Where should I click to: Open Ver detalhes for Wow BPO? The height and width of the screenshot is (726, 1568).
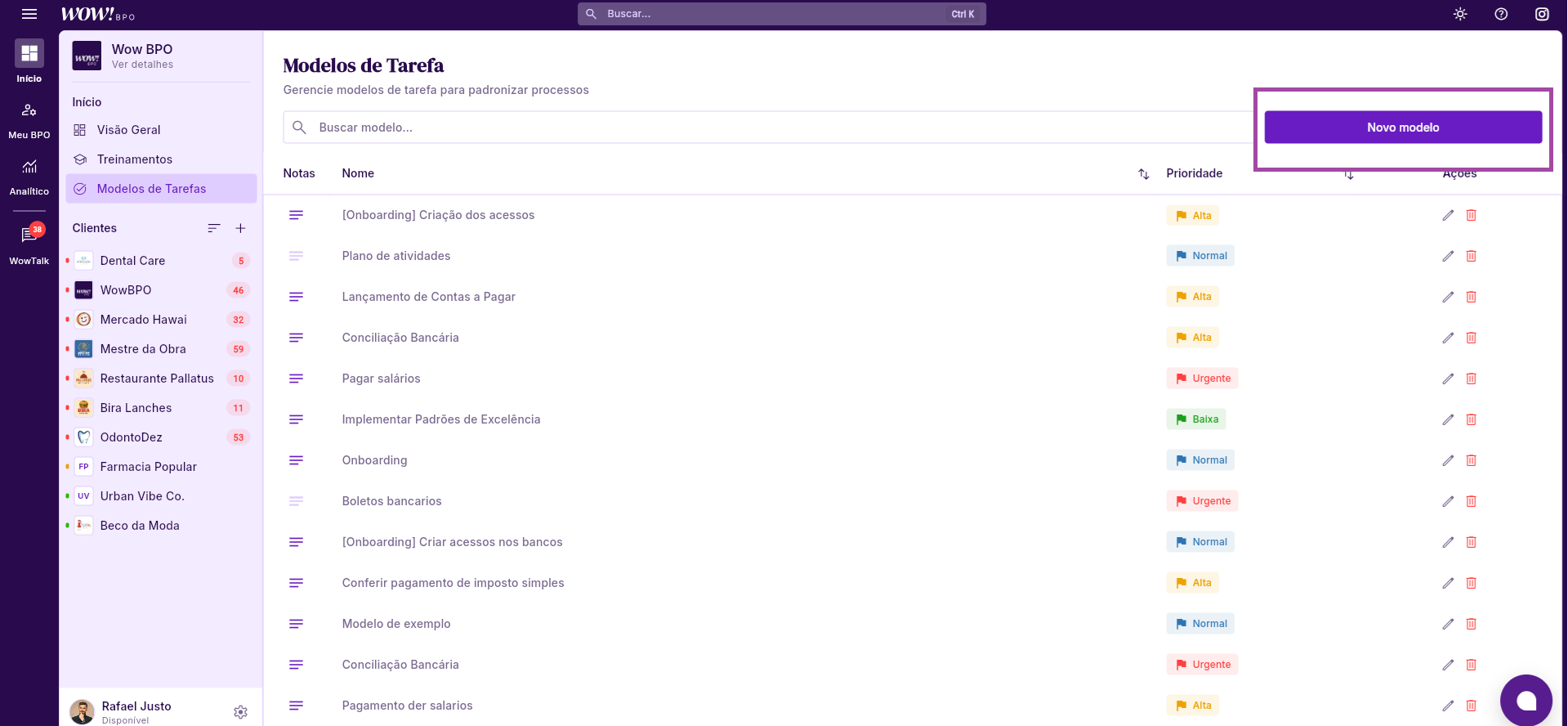click(x=142, y=65)
